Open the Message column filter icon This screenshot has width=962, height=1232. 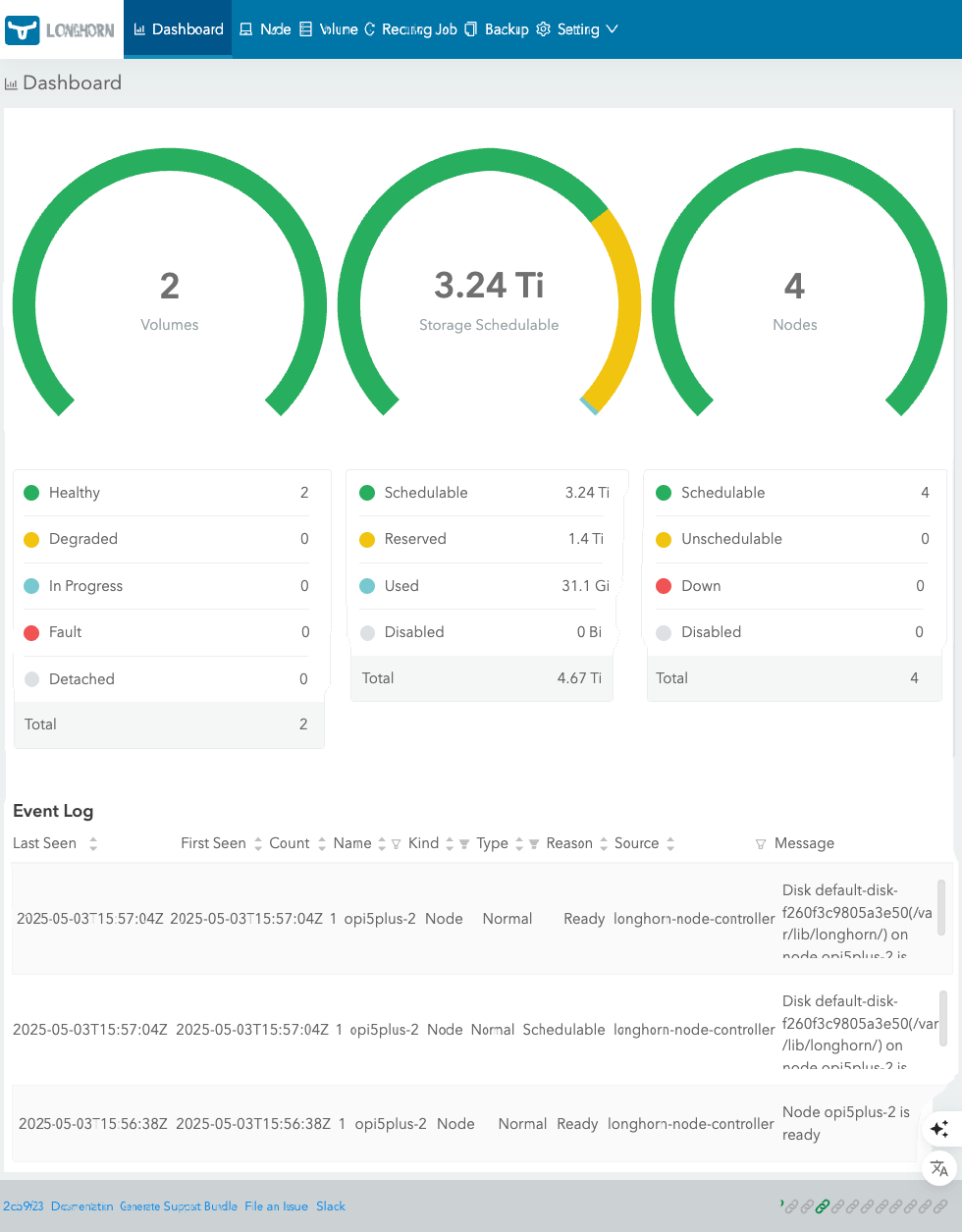761,844
